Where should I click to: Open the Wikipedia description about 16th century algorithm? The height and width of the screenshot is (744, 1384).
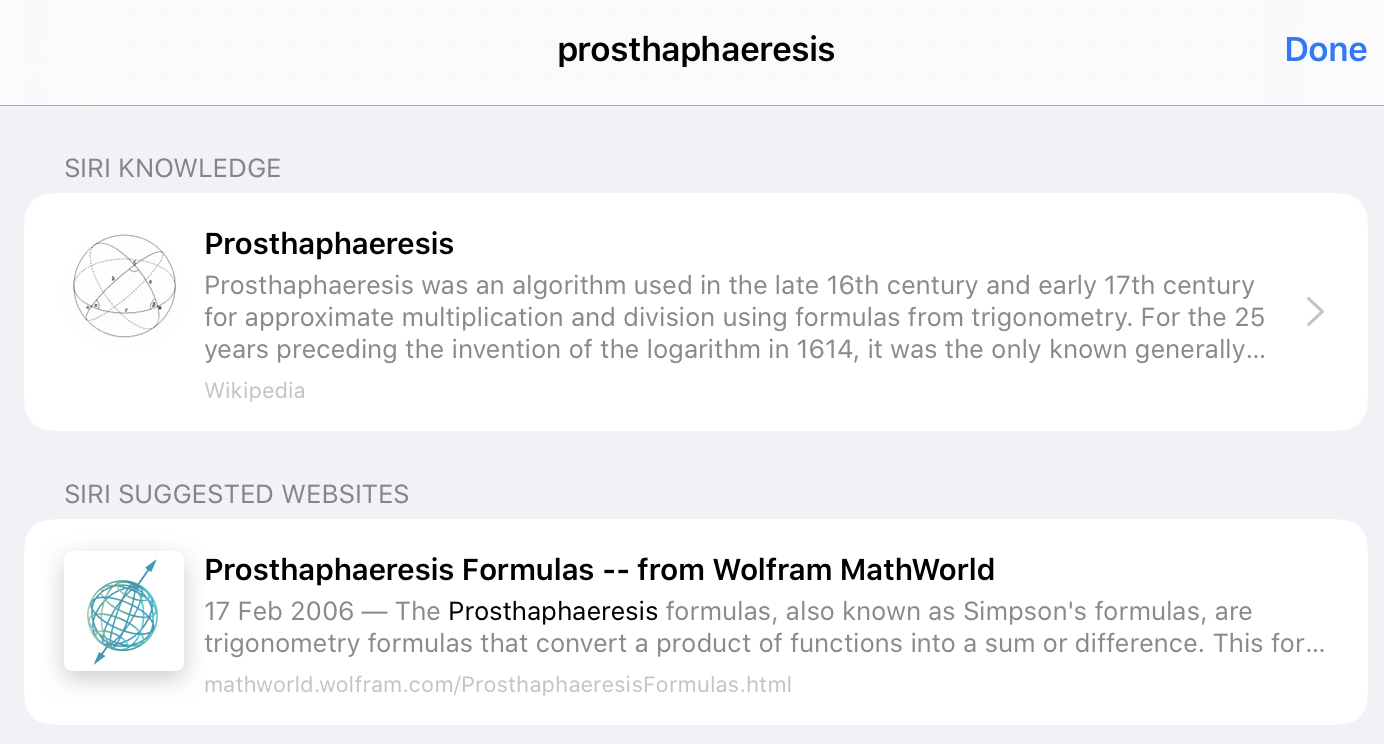click(x=735, y=317)
